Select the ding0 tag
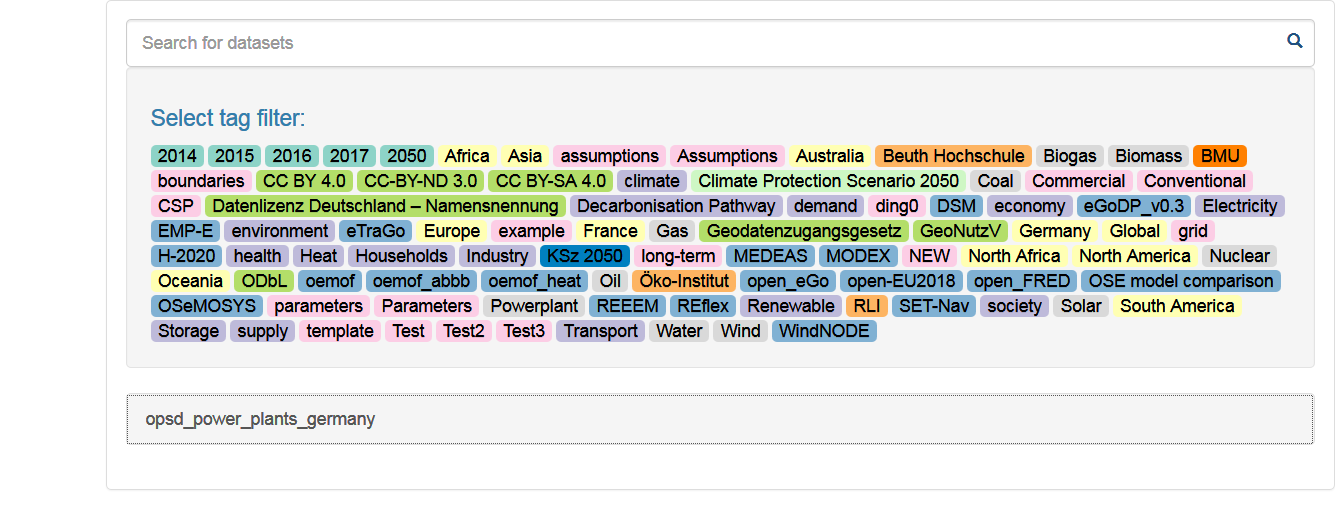Viewport: 1335px width, 511px height. point(897,206)
